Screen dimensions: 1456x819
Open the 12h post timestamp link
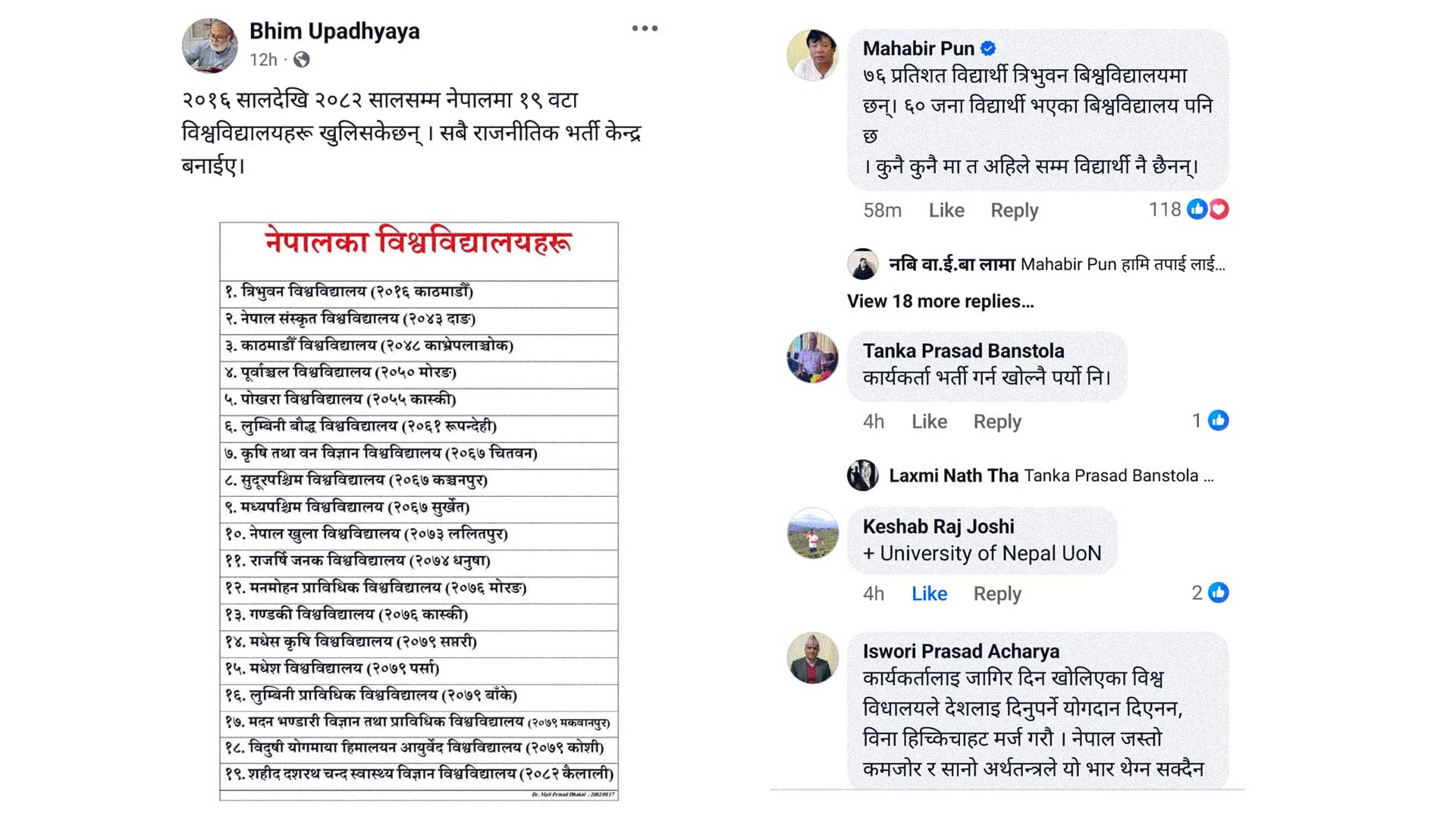[x=263, y=59]
